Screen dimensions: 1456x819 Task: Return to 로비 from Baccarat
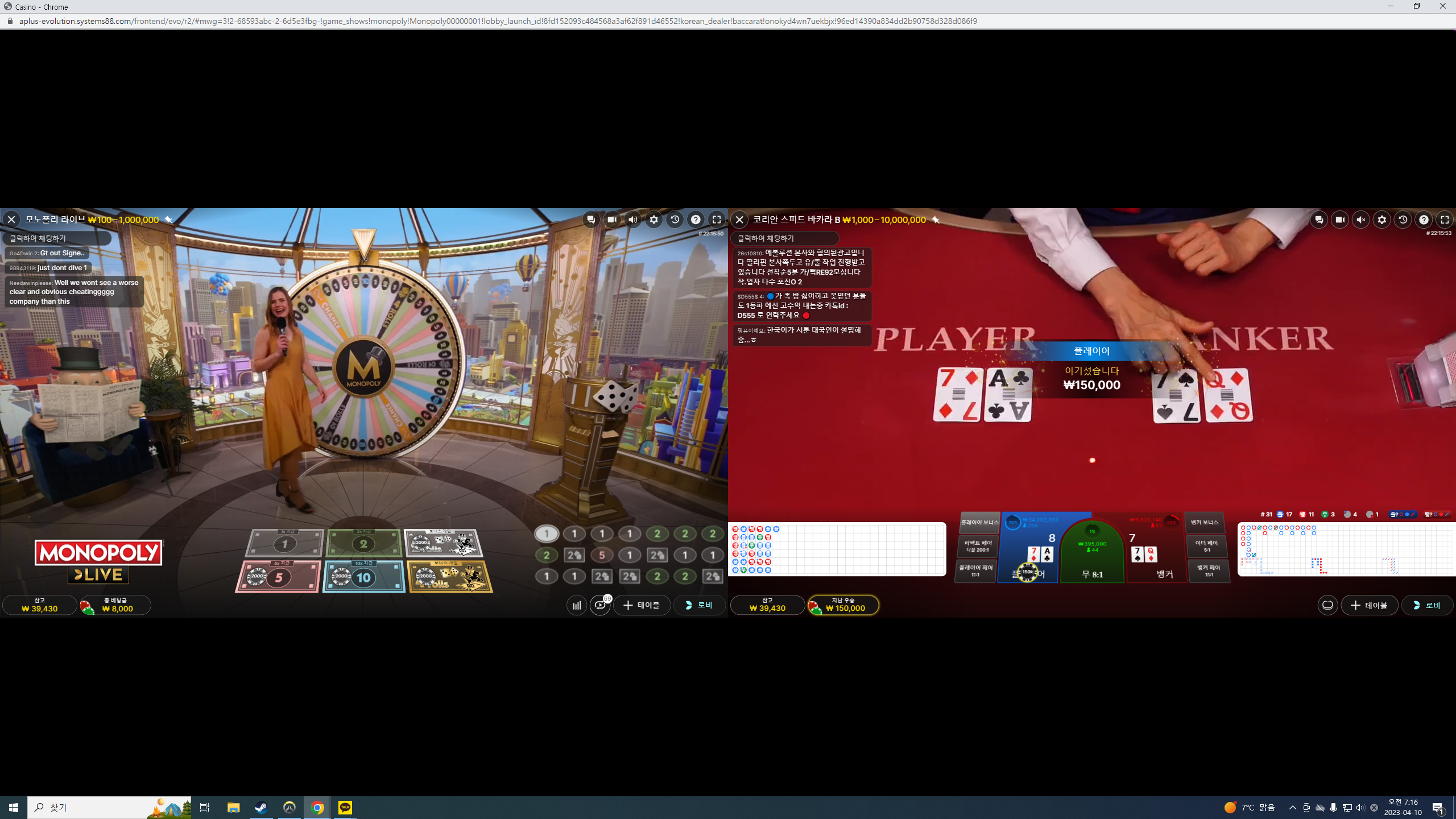coord(1428,605)
